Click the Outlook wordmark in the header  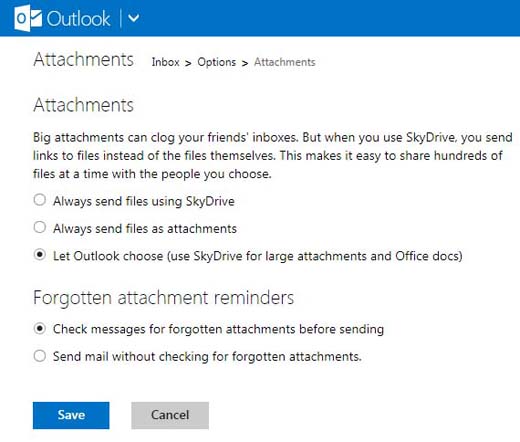tap(78, 19)
